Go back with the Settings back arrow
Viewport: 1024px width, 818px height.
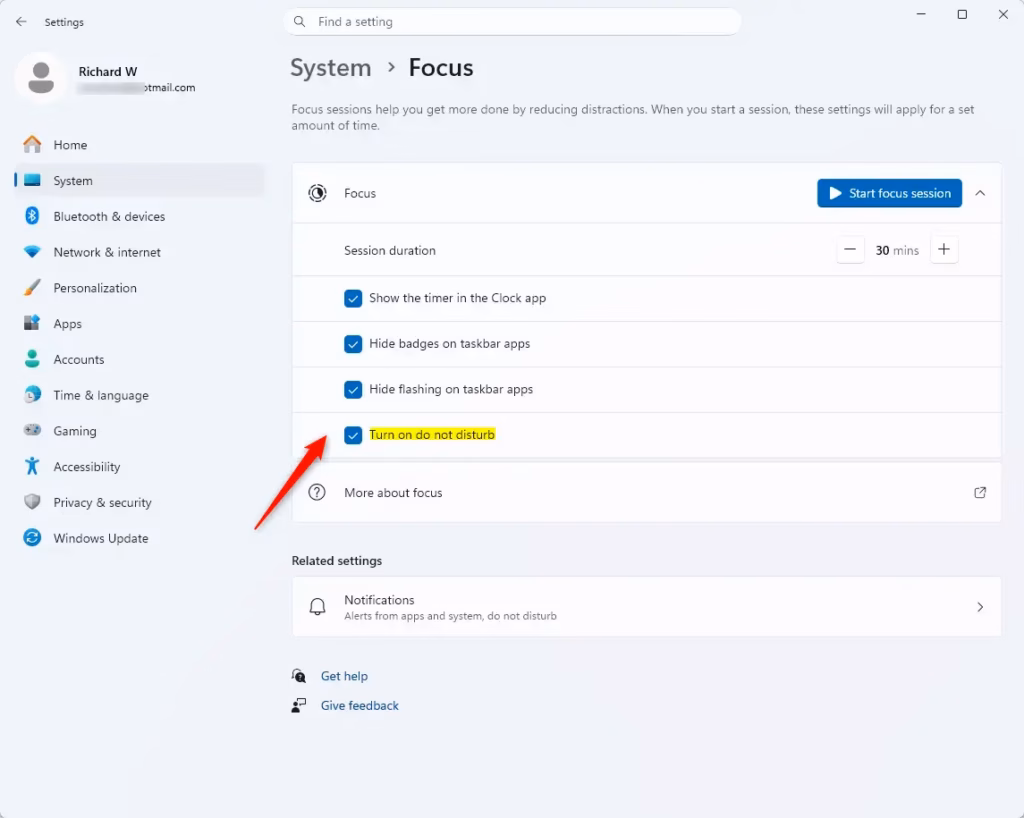pos(21,22)
